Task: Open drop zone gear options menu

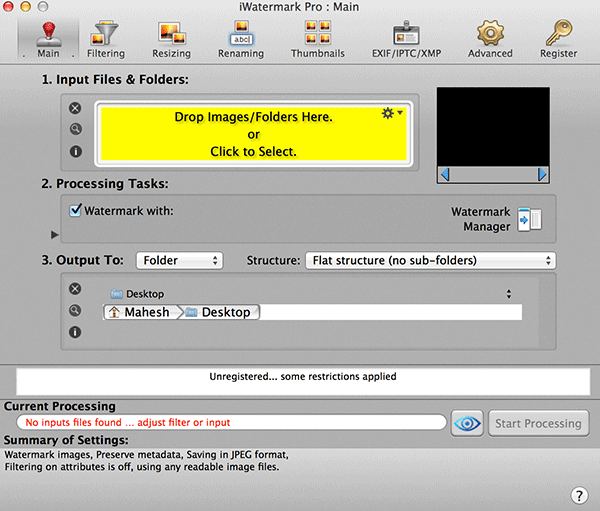Action: coord(392,113)
